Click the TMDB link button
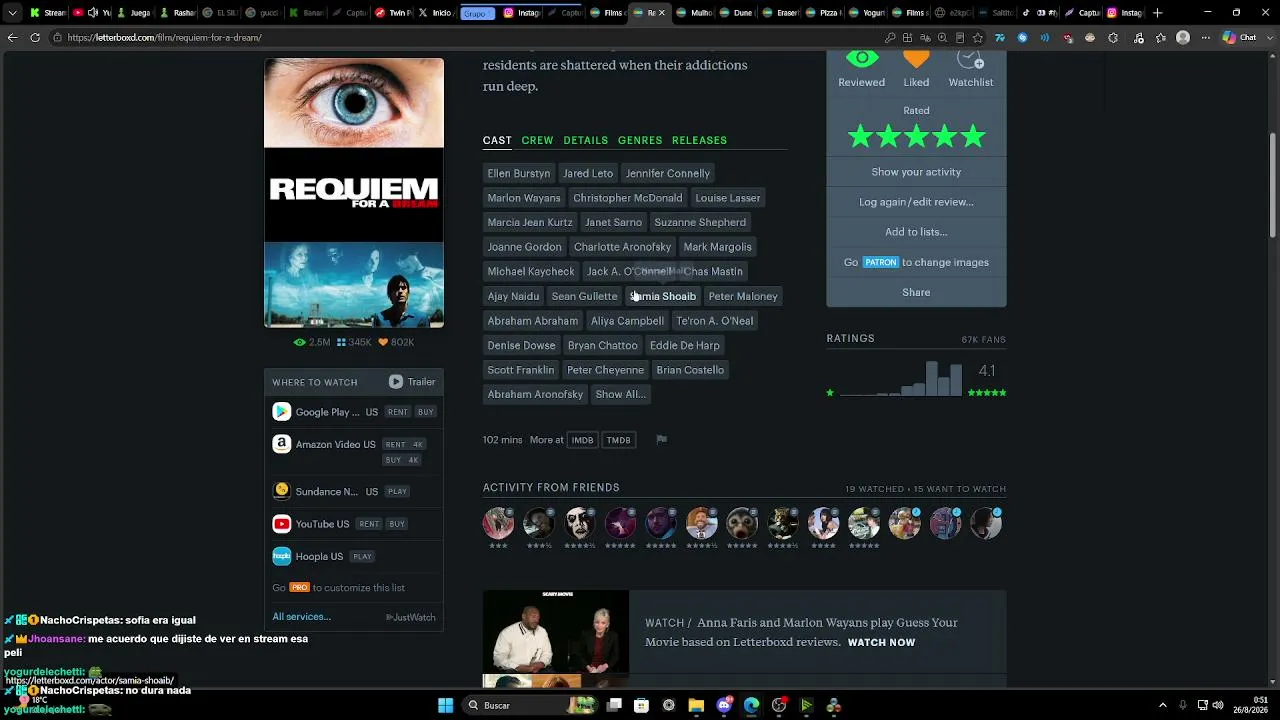Viewport: 1280px width, 720px height. pyautogui.click(x=618, y=440)
